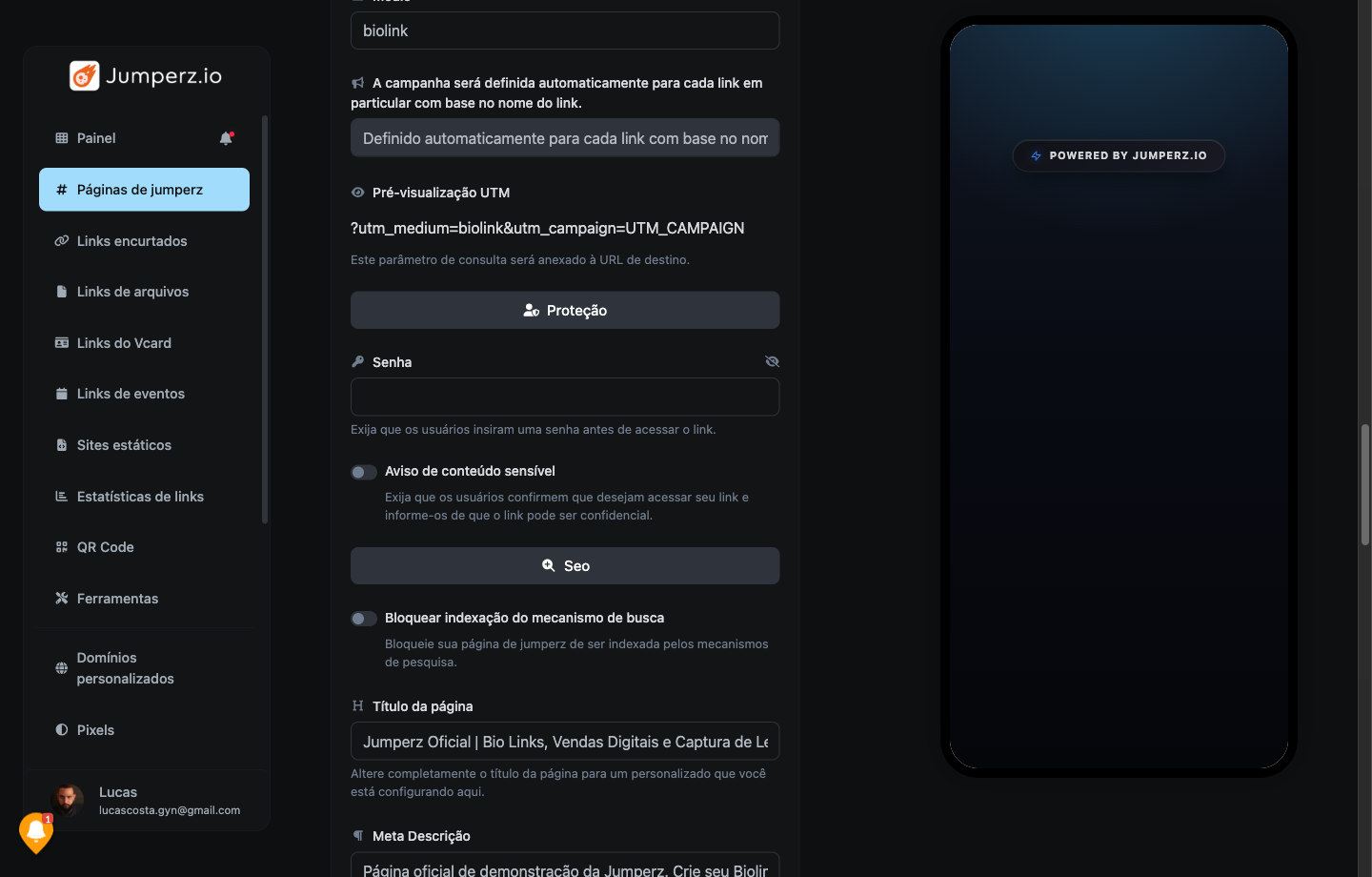Click the Jumperz.io logo icon
This screenshot has height=877, width=1372.
point(85,75)
